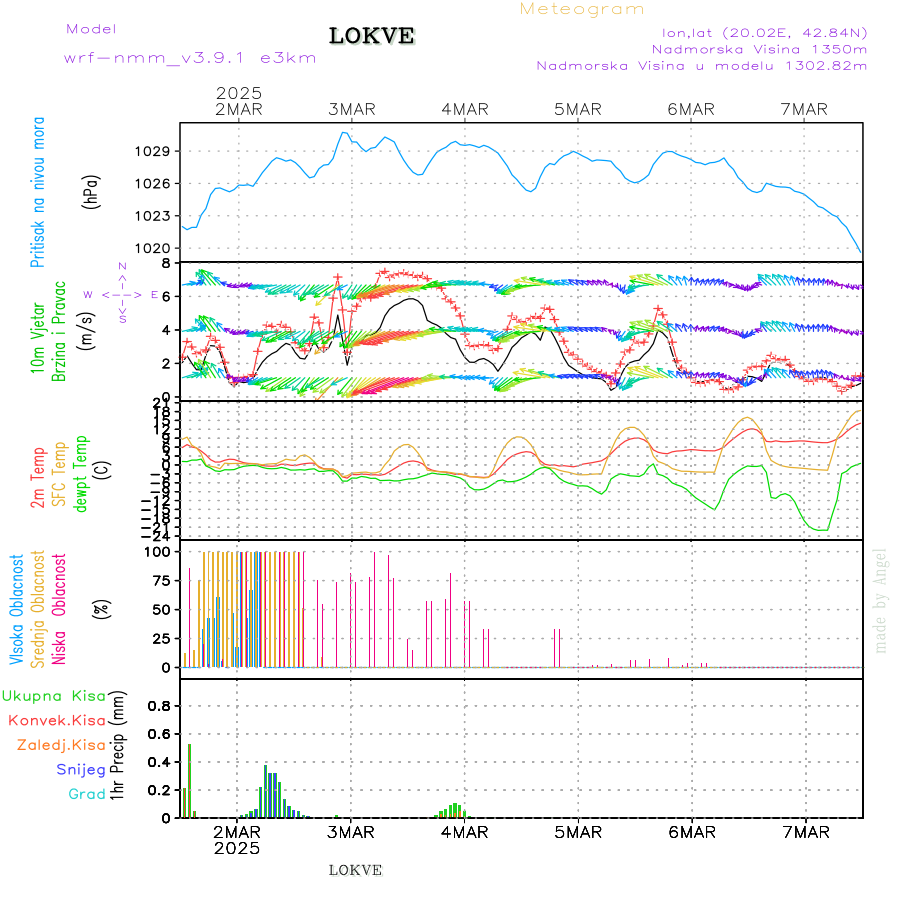Click the Pritisak na nivou mora axis label
The height and width of the screenshot is (900, 900).
pyautogui.click(x=39, y=191)
